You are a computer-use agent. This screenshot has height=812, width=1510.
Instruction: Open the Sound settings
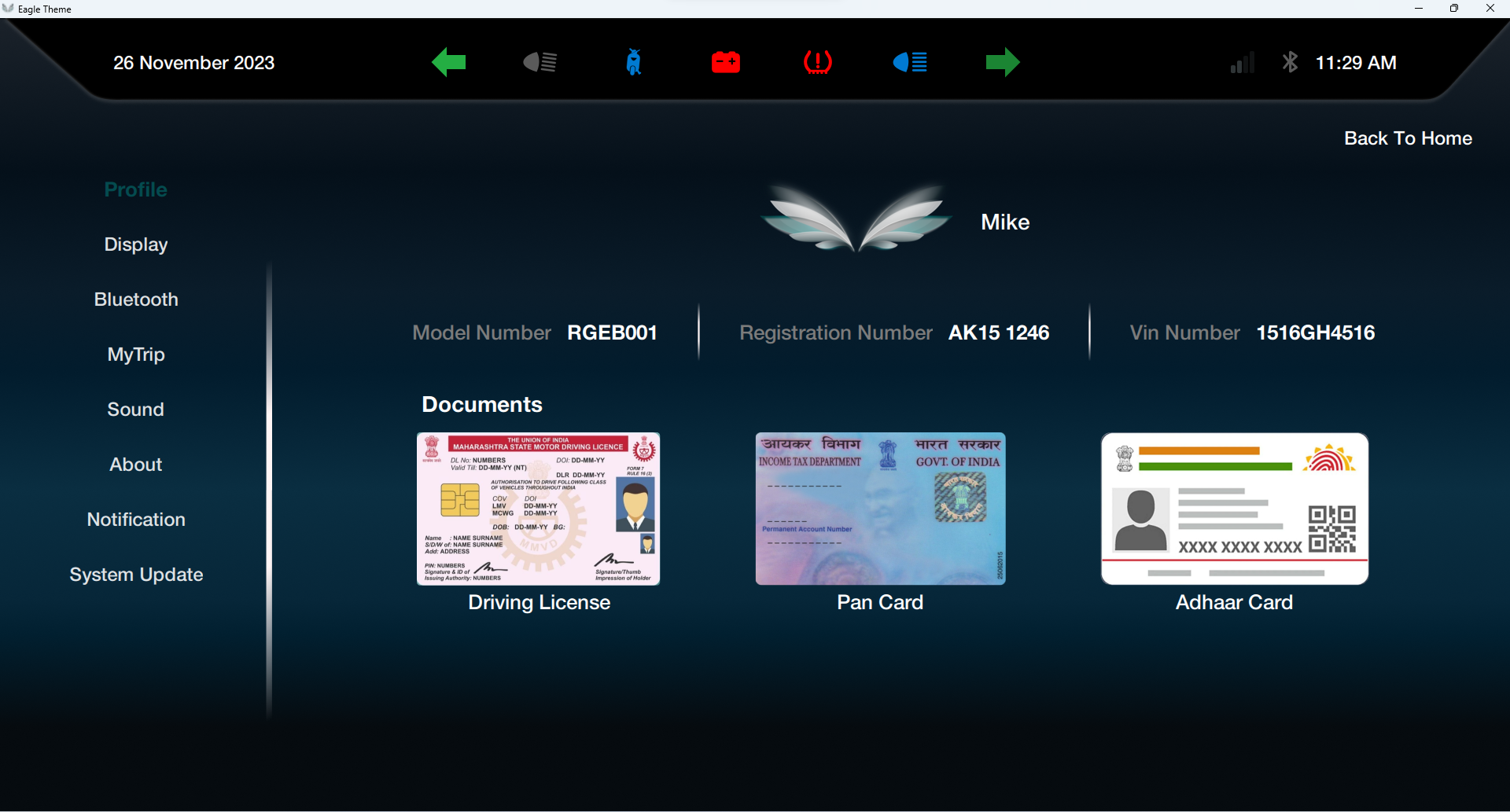click(x=136, y=410)
